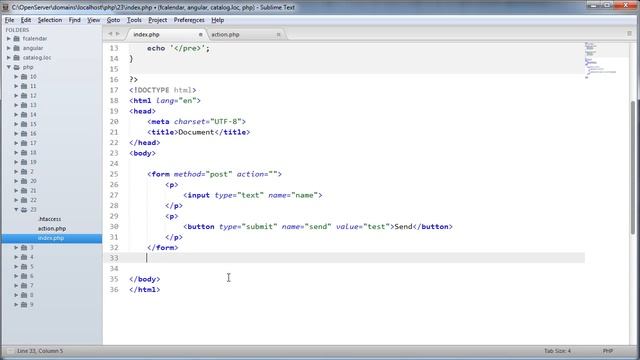Select the php folder icon
Screen dimensions: 640x360
(17, 67)
